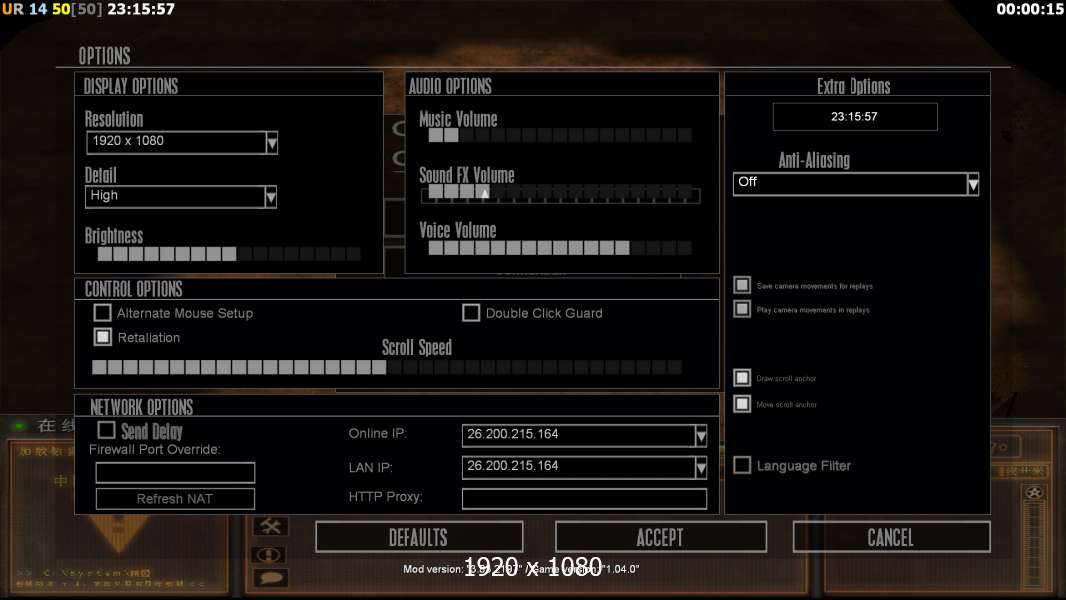Open the LAN IP dropdown arrow

(x=701, y=467)
